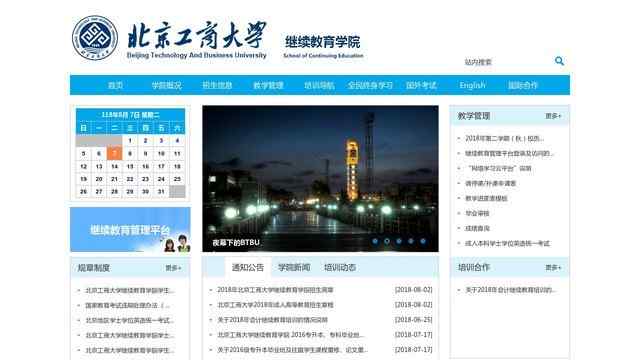Open the 培训导航 menu item

tap(319, 85)
